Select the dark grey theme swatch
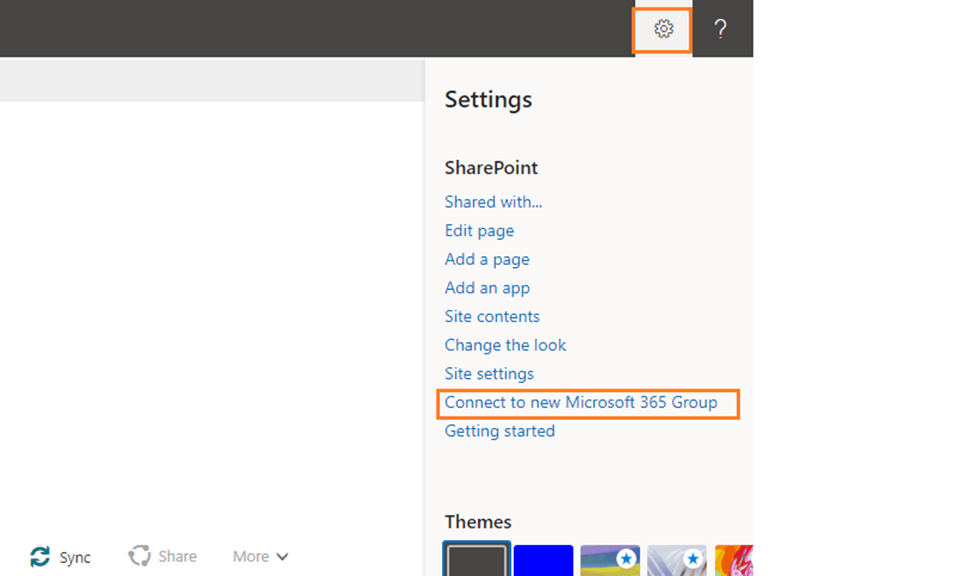This screenshot has height=576, width=975. (477, 559)
